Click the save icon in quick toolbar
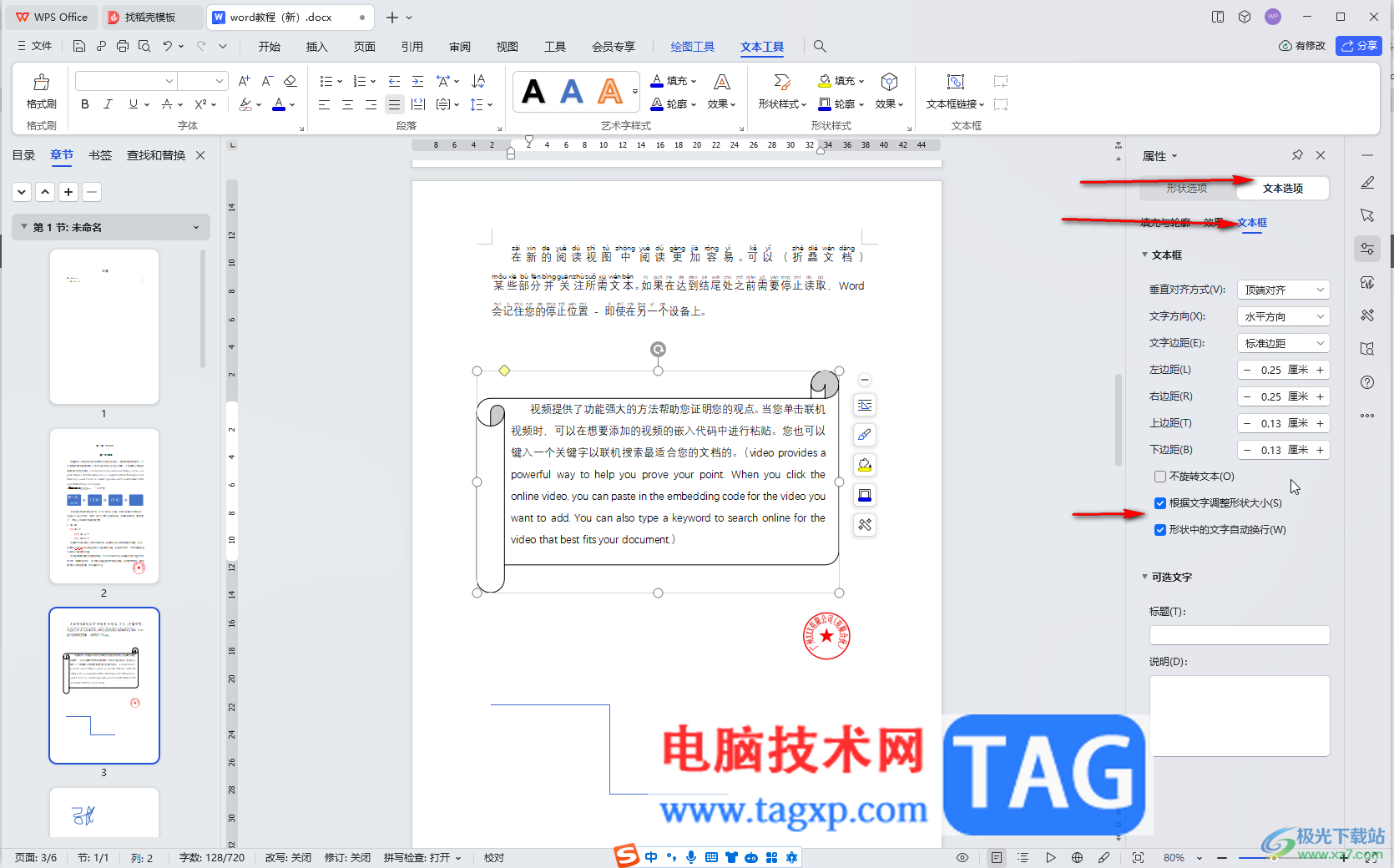This screenshot has height=868, width=1394. (79, 46)
